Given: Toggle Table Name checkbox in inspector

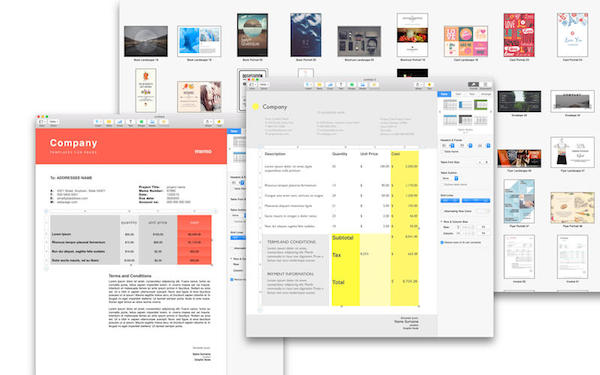Looking at the screenshot, I should (442, 152).
